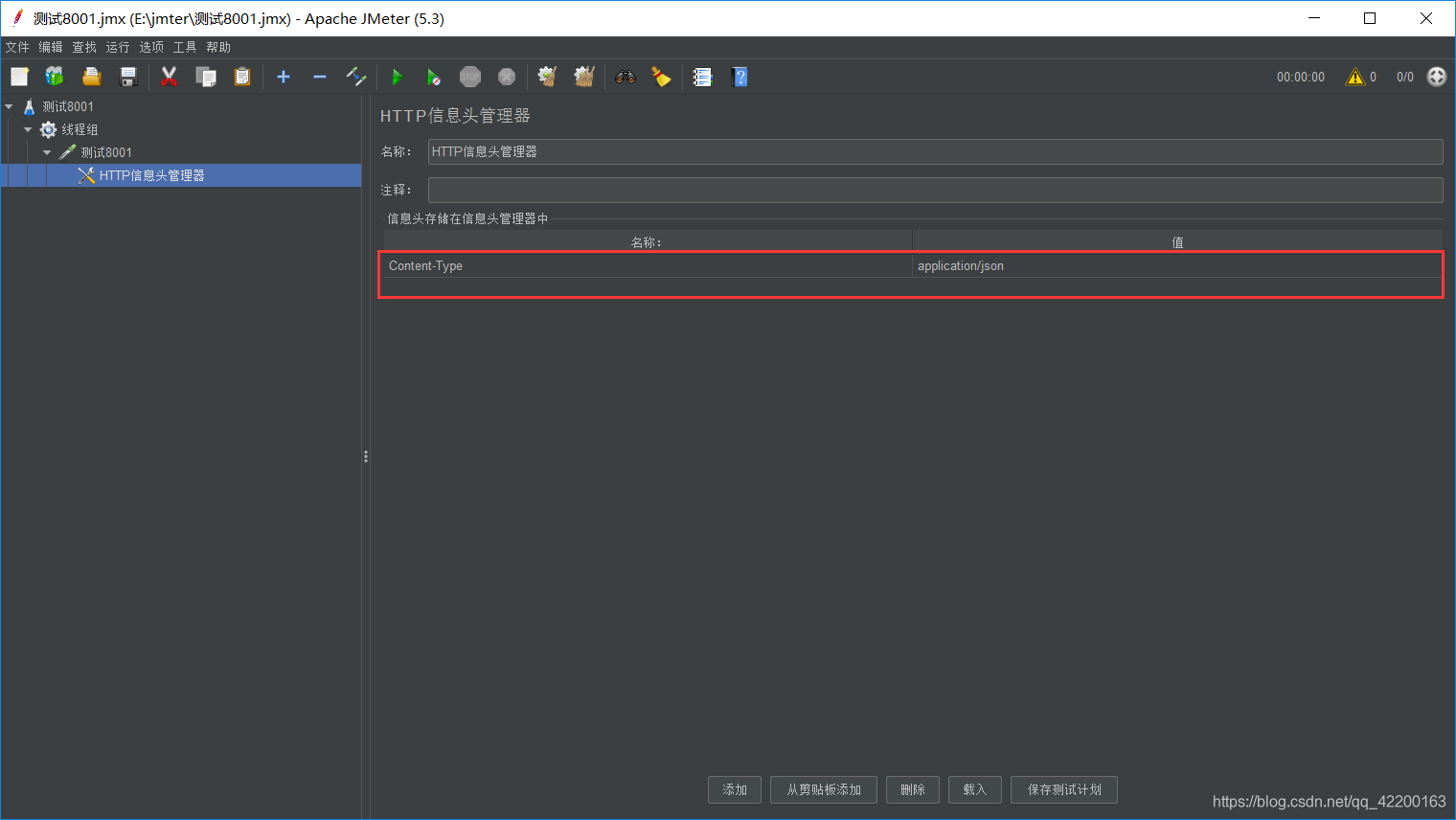Viewport: 1456px width, 820px height.
Task: Open the 文件 menu
Action: 17,47
